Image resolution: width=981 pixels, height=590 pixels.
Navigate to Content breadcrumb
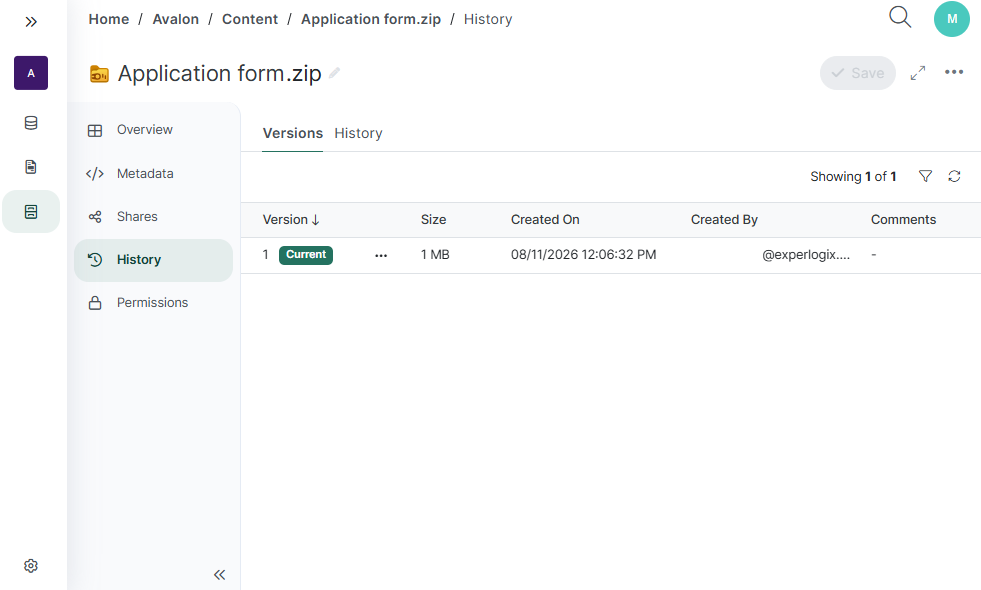click(250, 19)
